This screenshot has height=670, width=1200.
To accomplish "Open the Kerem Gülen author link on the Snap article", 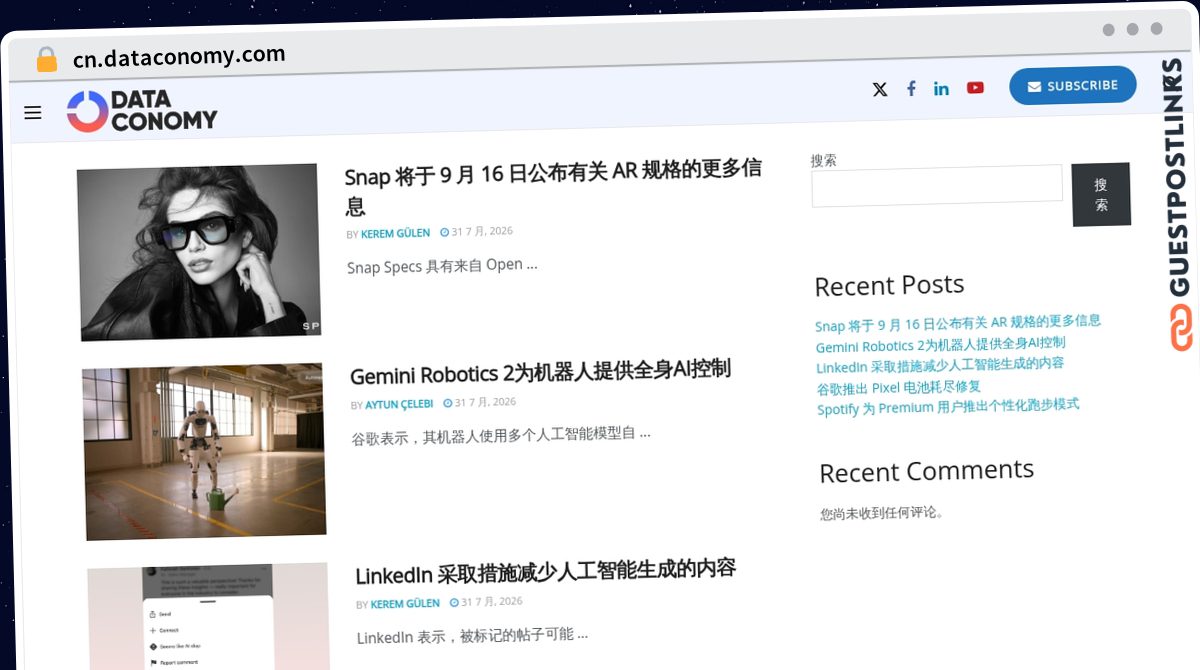I will pos(395,233).
